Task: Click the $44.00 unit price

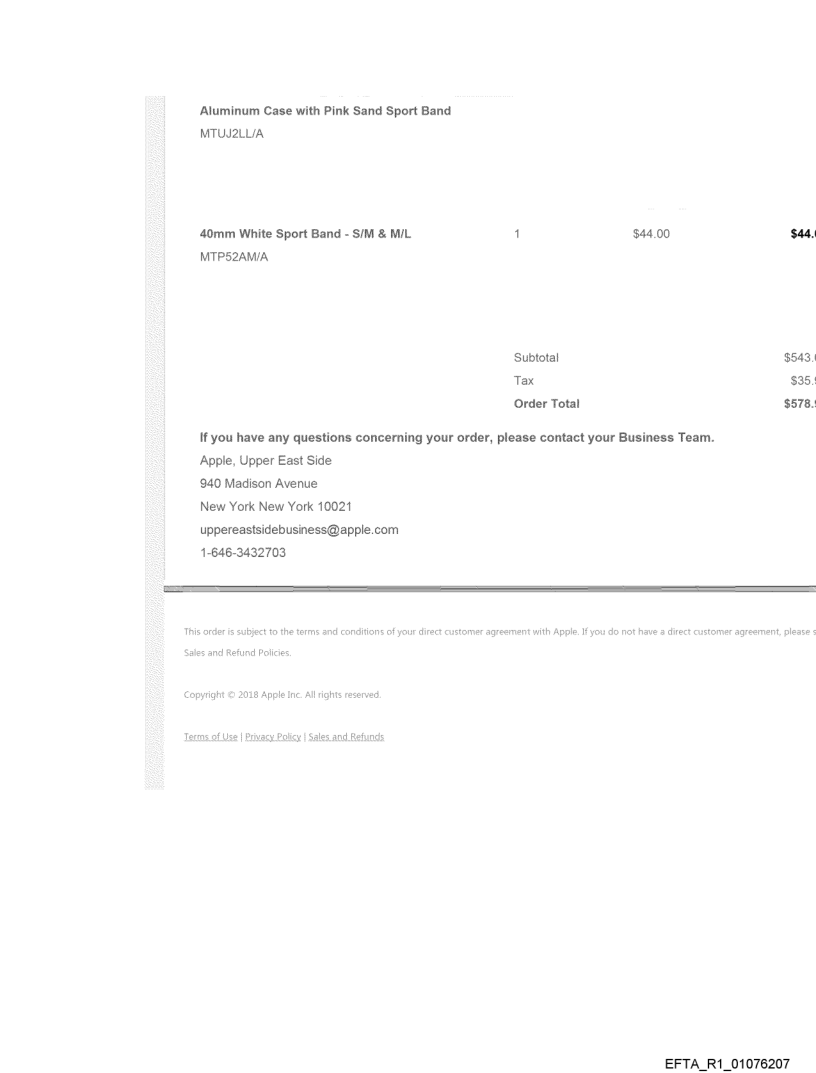Action: pos(652,234)
